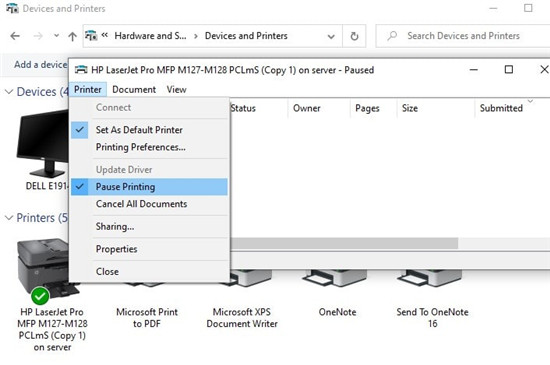Open the address bar history dropdown

331,36
